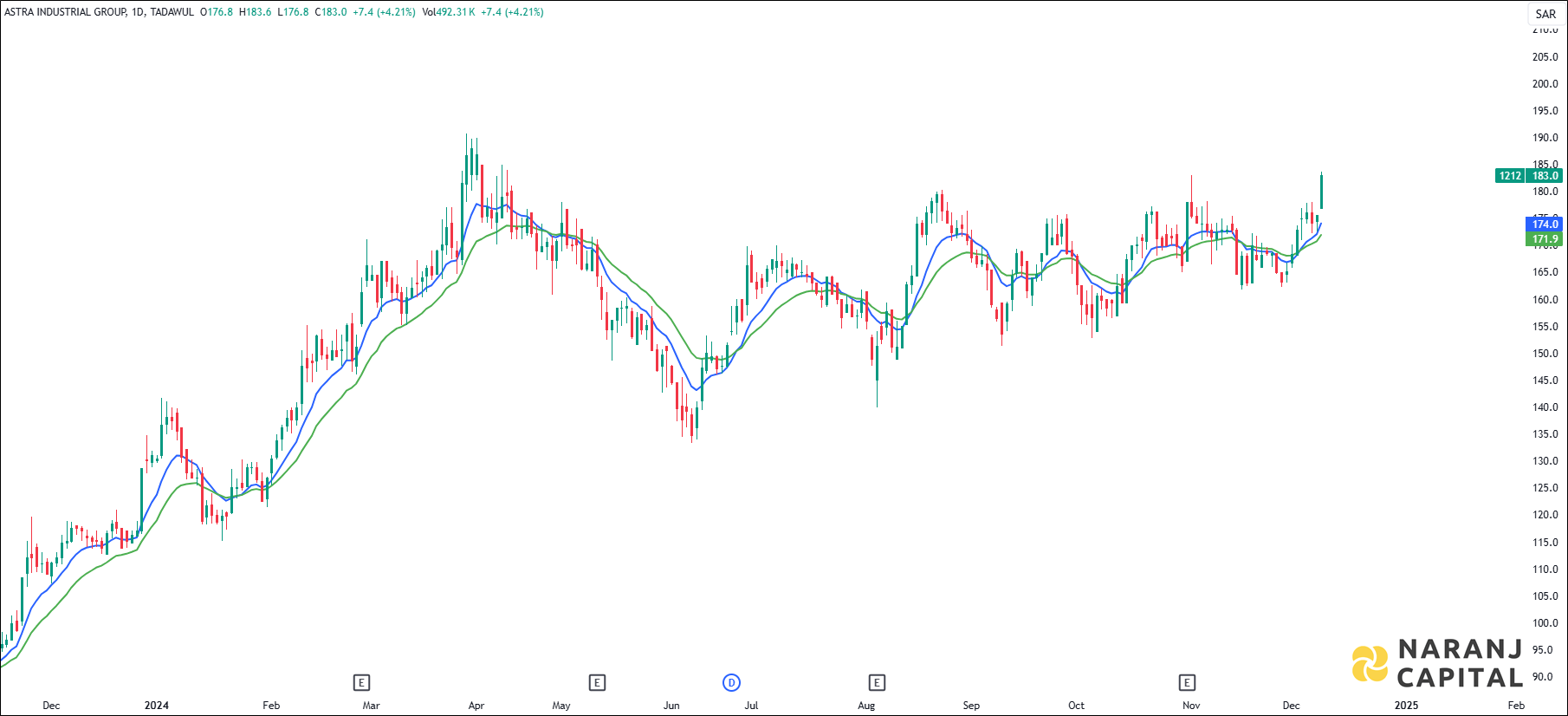Click the SAR currency label
This screenshot has width=1568, height=716.
1545,14
